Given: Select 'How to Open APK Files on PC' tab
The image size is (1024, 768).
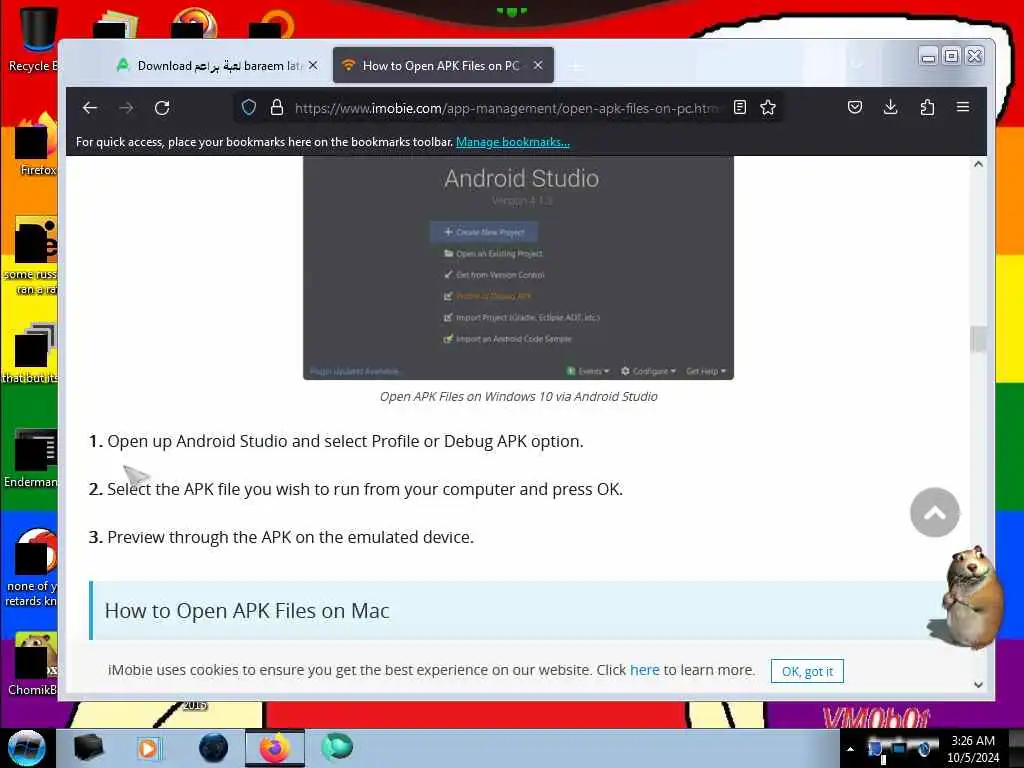Looking at the screenshot, I should tap(441, 65).
